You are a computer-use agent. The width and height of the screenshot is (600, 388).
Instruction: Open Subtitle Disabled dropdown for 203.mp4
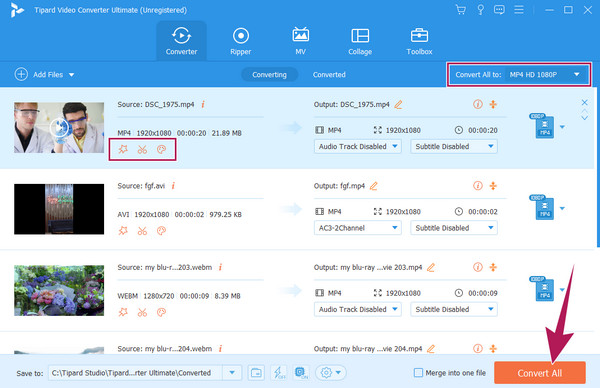(454, 309)
